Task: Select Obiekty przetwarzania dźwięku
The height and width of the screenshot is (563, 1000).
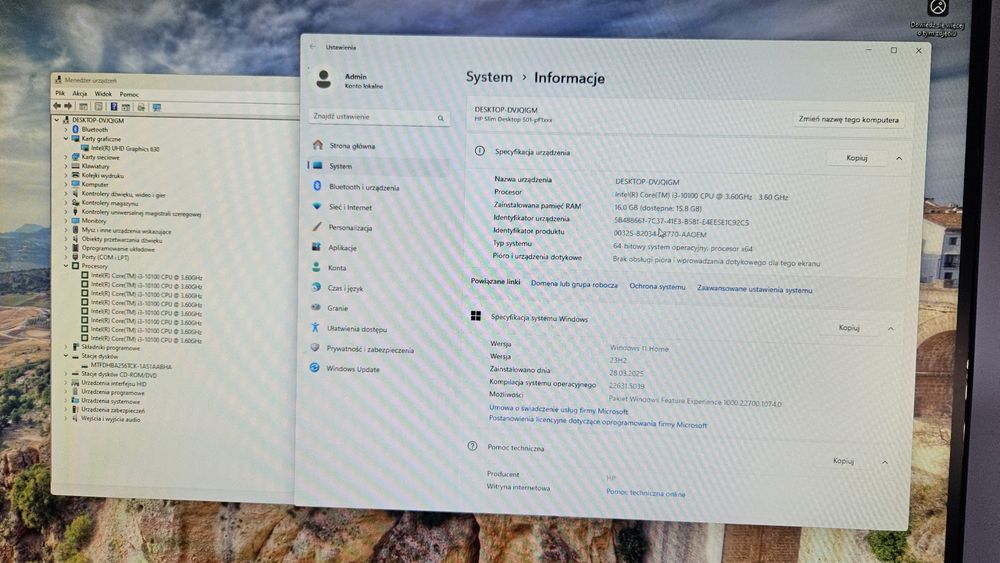Action: point(122,240)
